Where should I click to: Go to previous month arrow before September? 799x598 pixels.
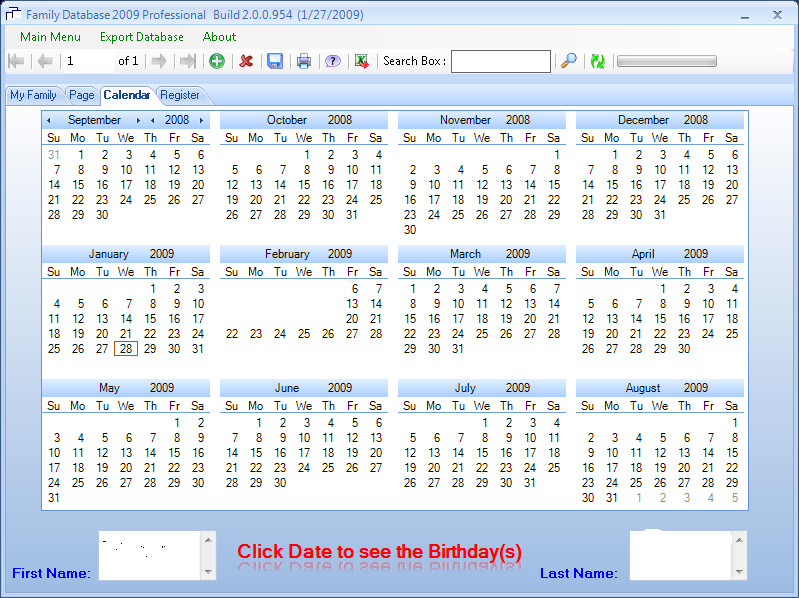click(x=49, y=121)
